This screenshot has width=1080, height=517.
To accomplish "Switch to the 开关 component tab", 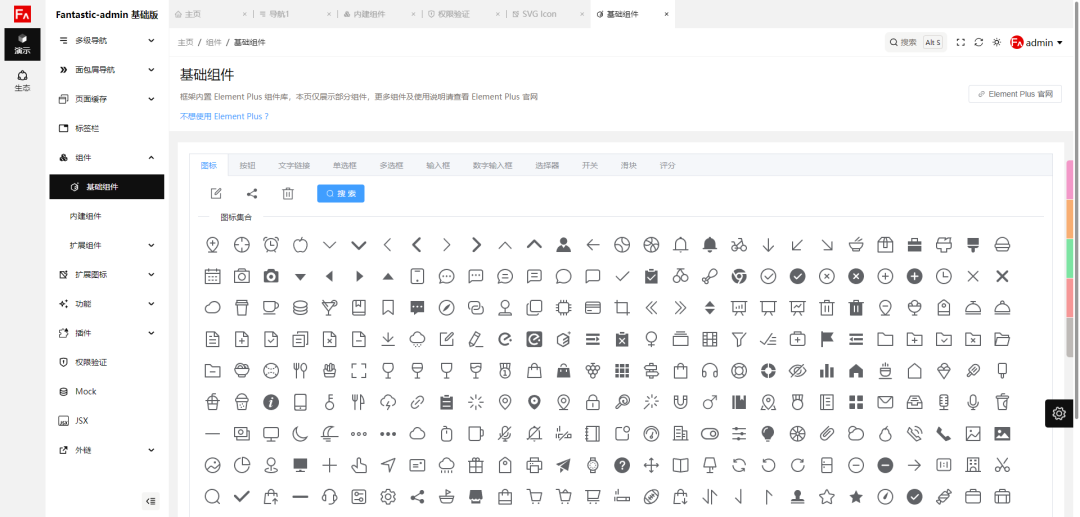I will tap(590, 165).
